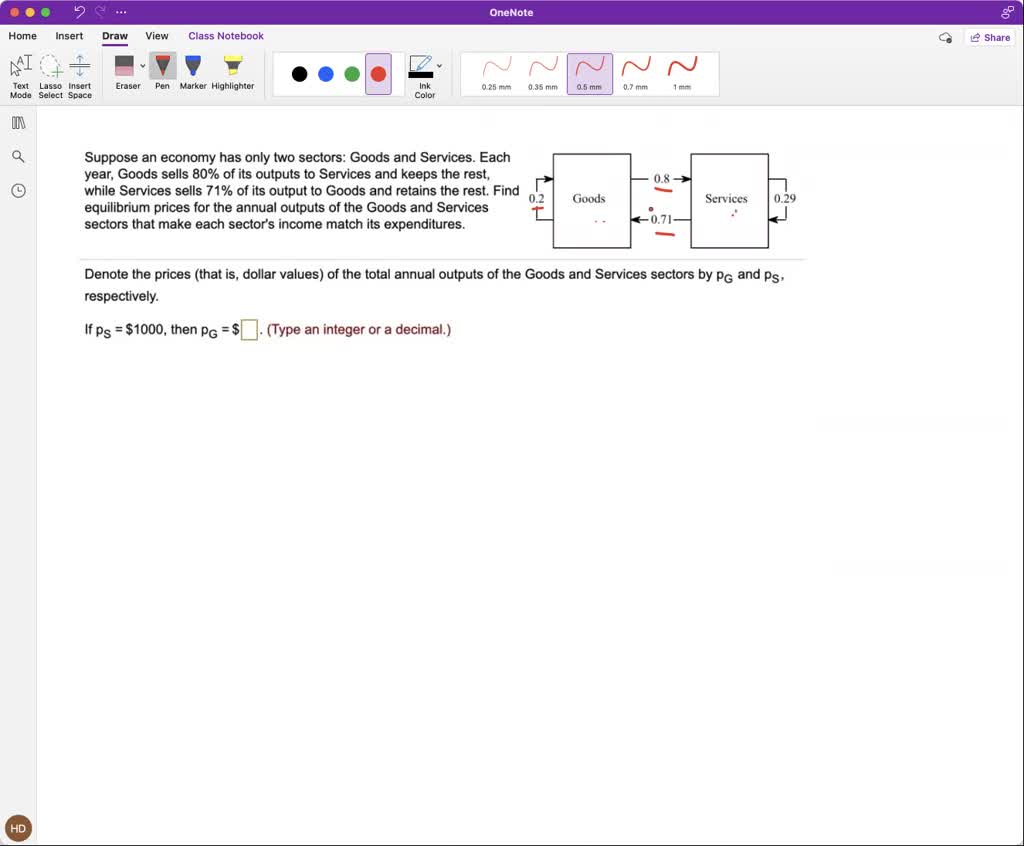1024x846 pixels.
Task: Open the Class Notebook tab
Action: [x=226, y=35]
